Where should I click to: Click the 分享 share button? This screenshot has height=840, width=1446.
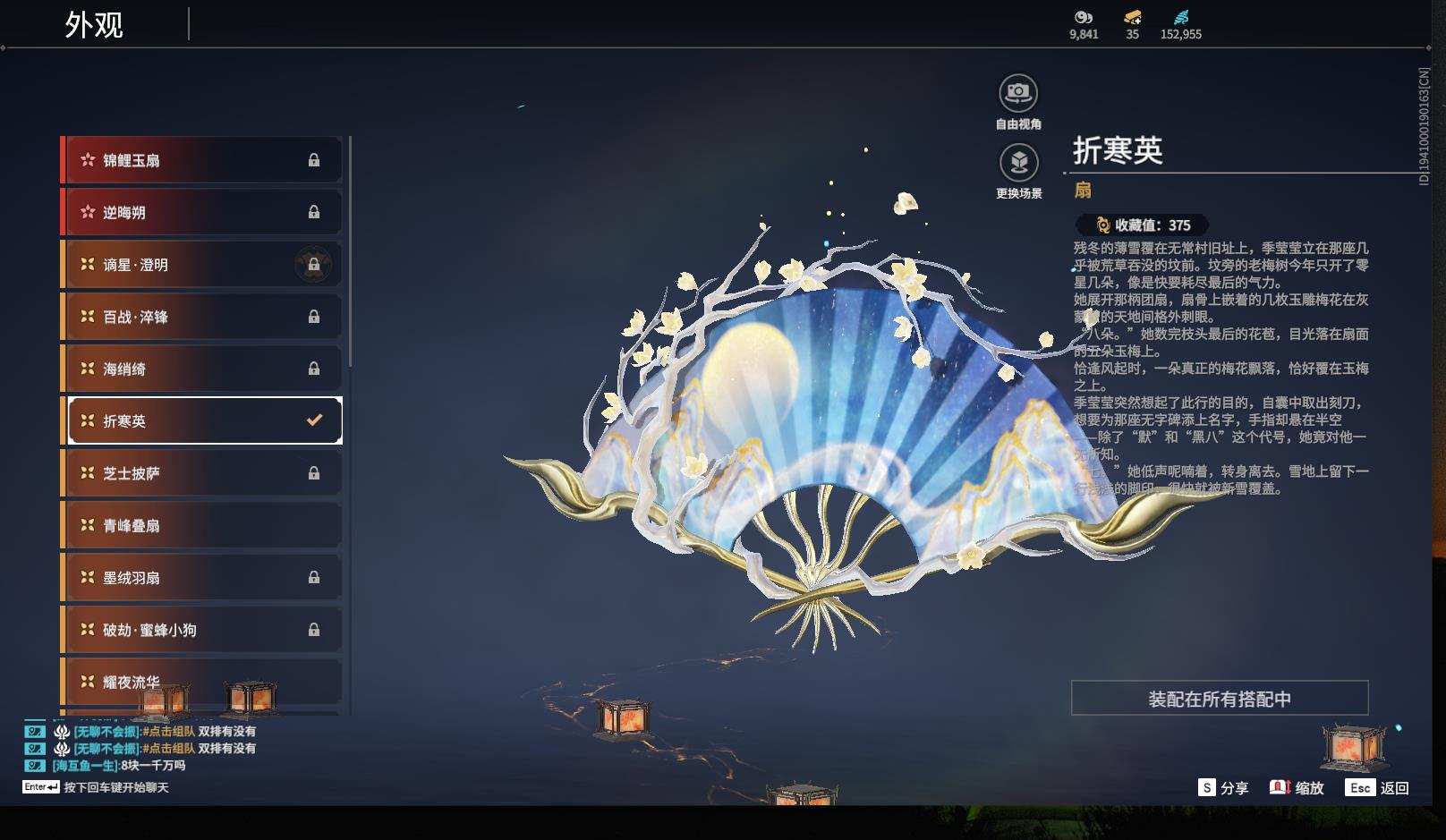tap(1234, 788)
